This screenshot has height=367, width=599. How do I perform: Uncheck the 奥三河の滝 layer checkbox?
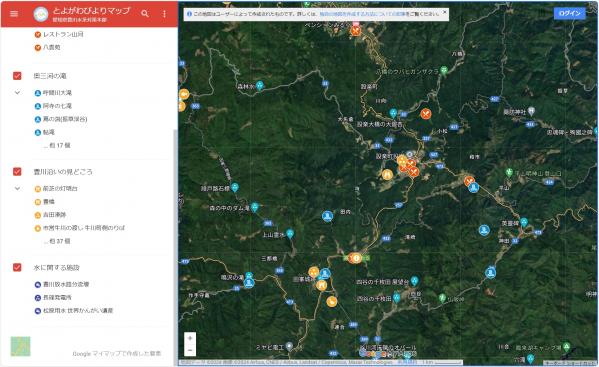17,76
